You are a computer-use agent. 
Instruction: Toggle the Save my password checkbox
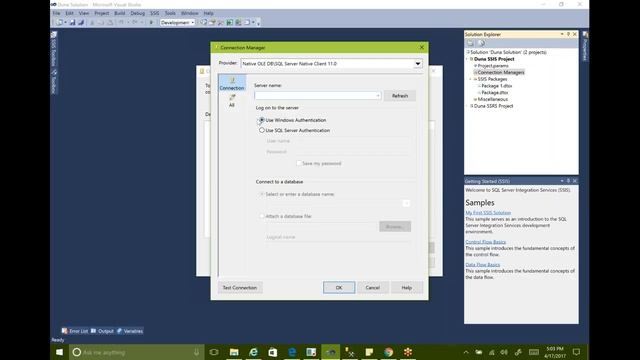[x=299, y=163]
